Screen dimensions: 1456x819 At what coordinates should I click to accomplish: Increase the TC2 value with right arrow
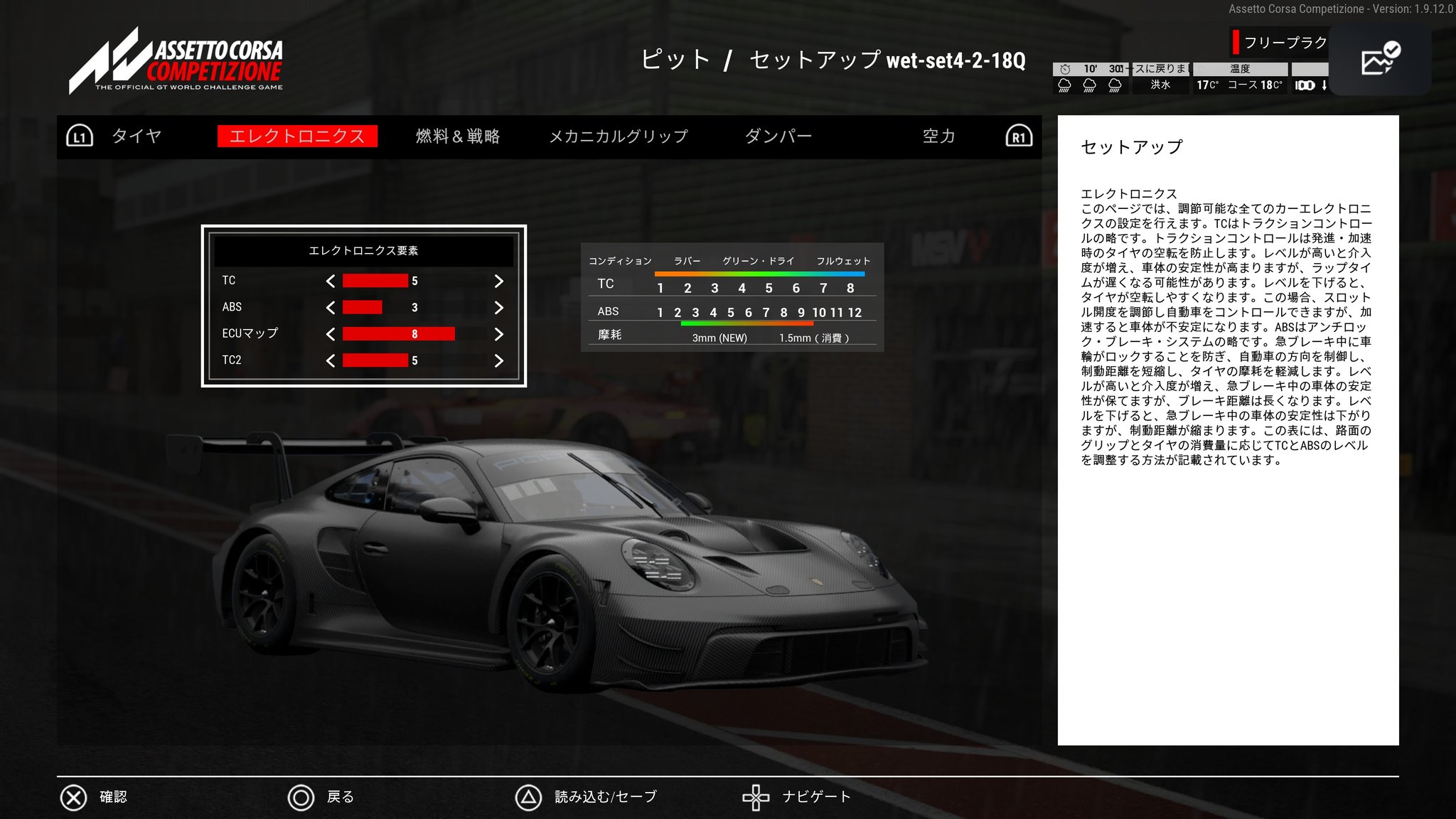[x=498, y=360]
